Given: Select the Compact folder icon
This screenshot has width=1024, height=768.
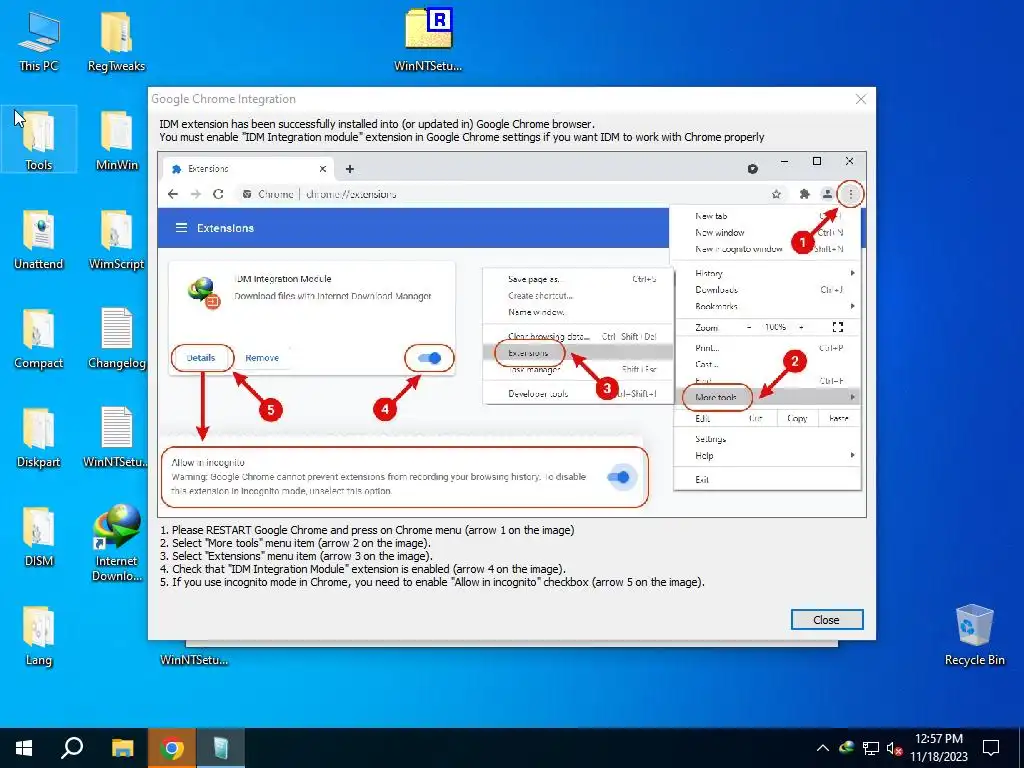Looking at the screenshot, I should [39, 338].
